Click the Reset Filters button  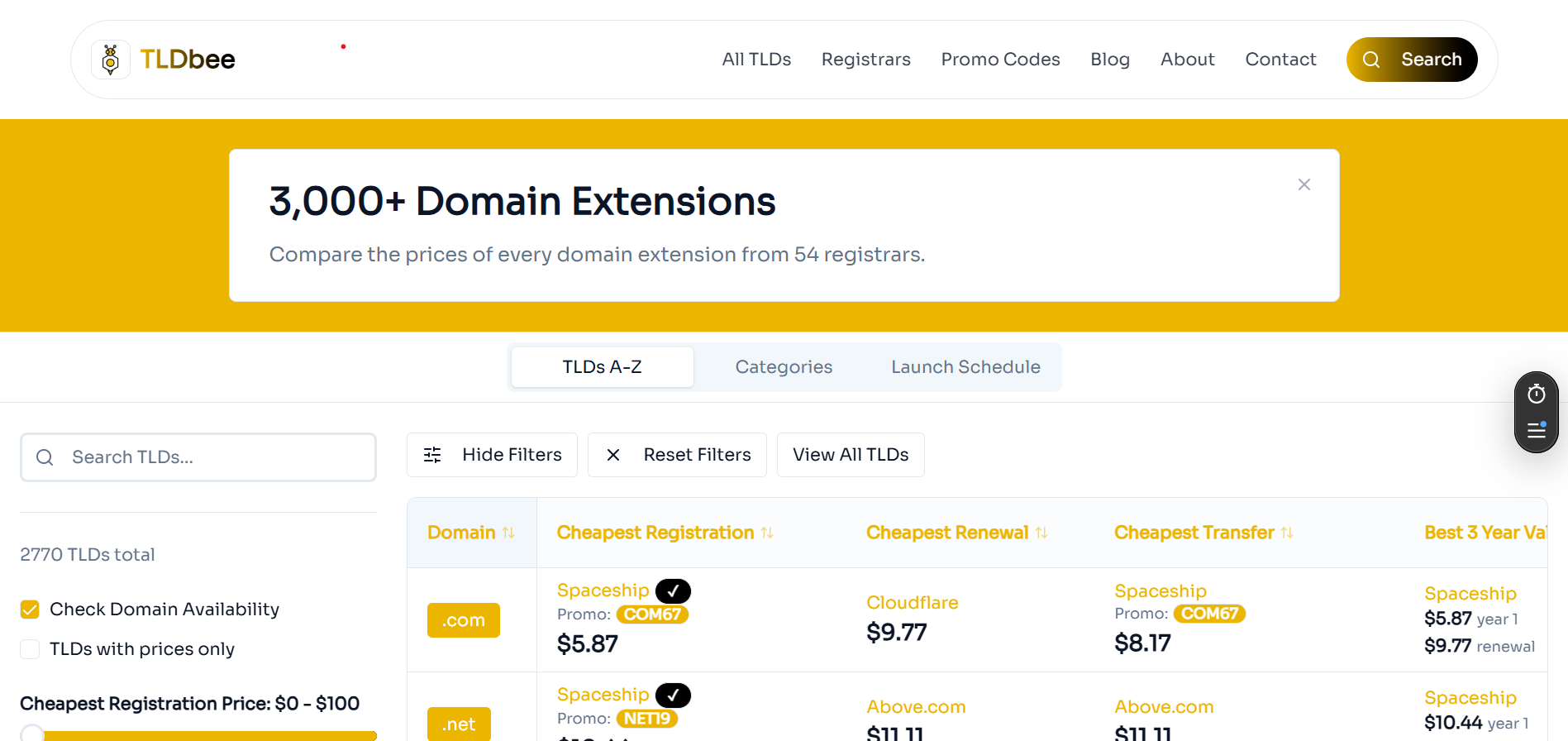tap(677, 455)
